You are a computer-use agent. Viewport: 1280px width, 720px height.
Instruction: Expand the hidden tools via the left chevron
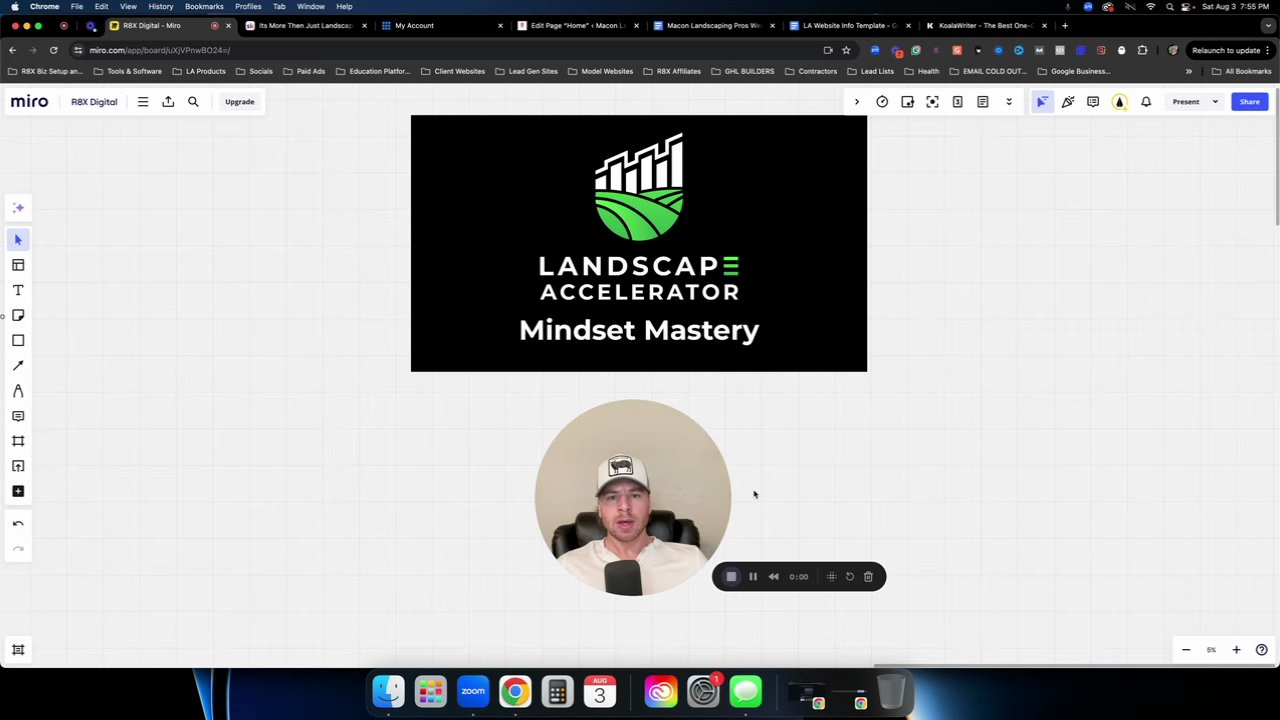(x=856, y=101)
